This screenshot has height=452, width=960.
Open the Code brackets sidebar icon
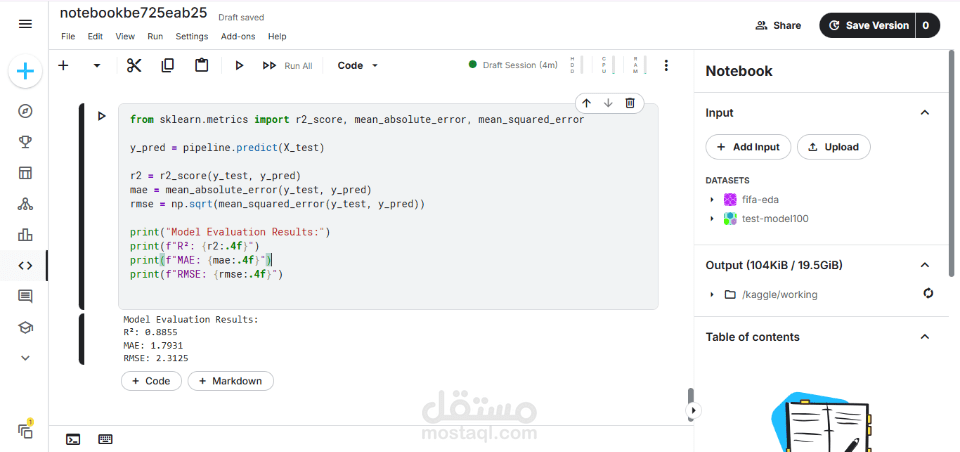(25, 265)
